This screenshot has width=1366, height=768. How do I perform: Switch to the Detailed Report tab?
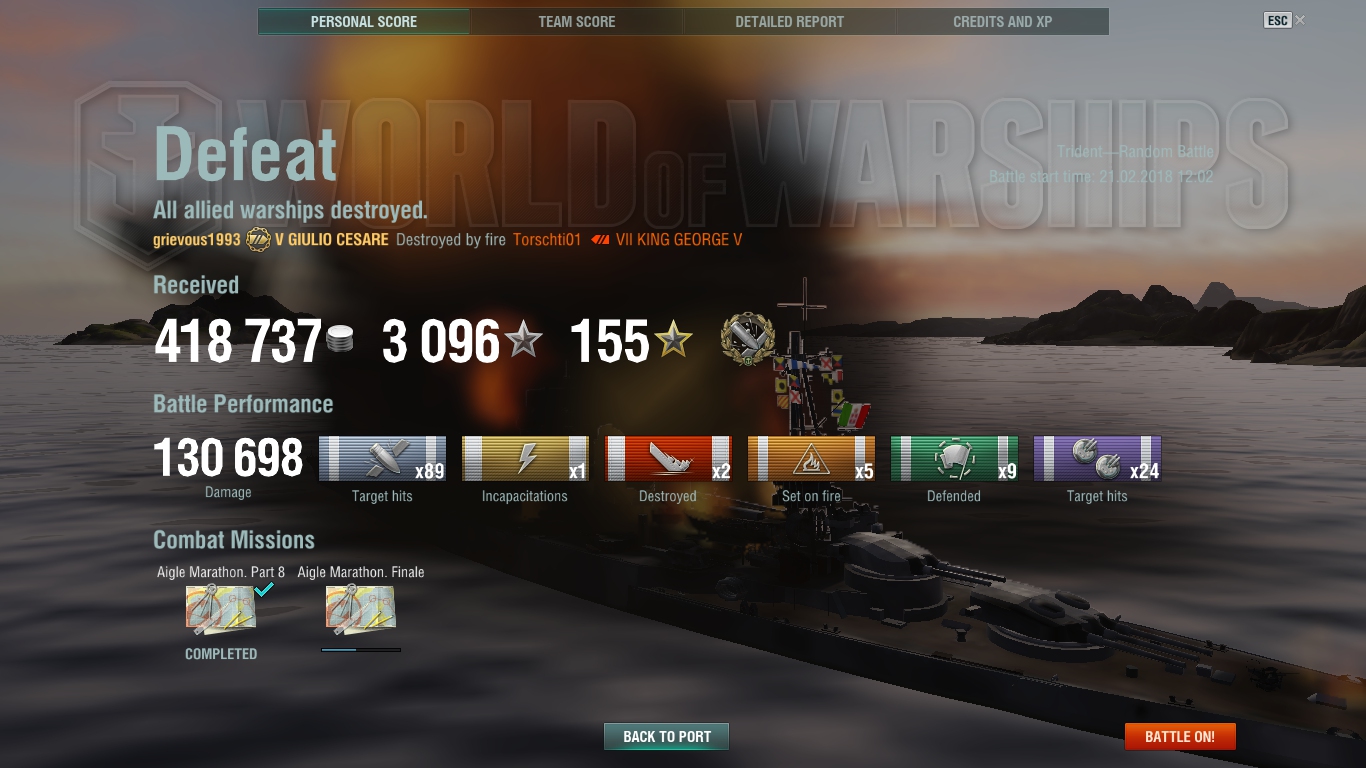click(790, 21)
